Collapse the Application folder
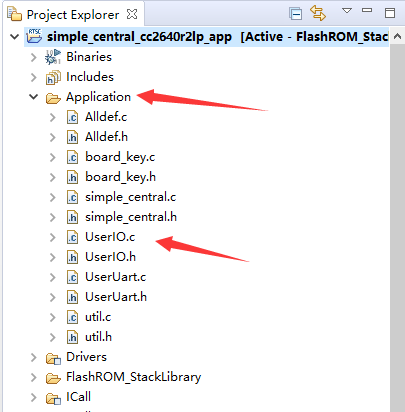This screenshot has width=405, height=412. (34, 97)
